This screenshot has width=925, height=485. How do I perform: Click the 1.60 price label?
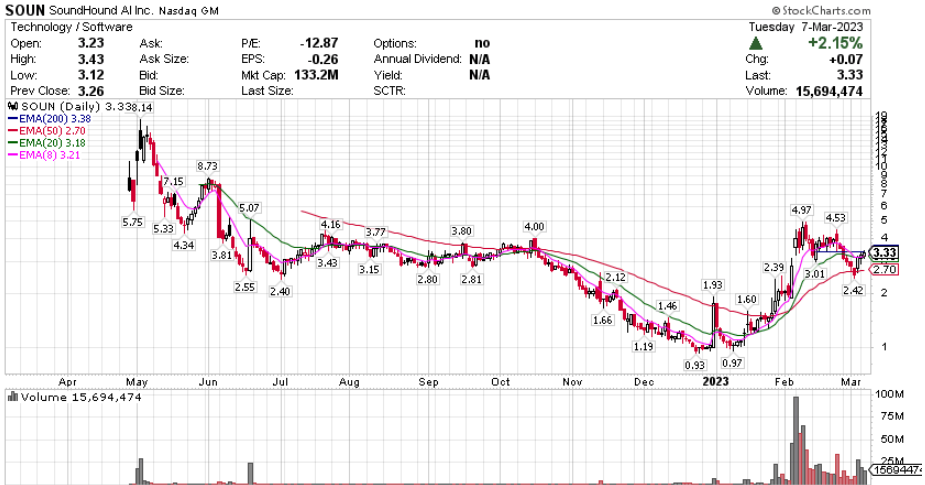pyautogui.click(x=747, y=299)
